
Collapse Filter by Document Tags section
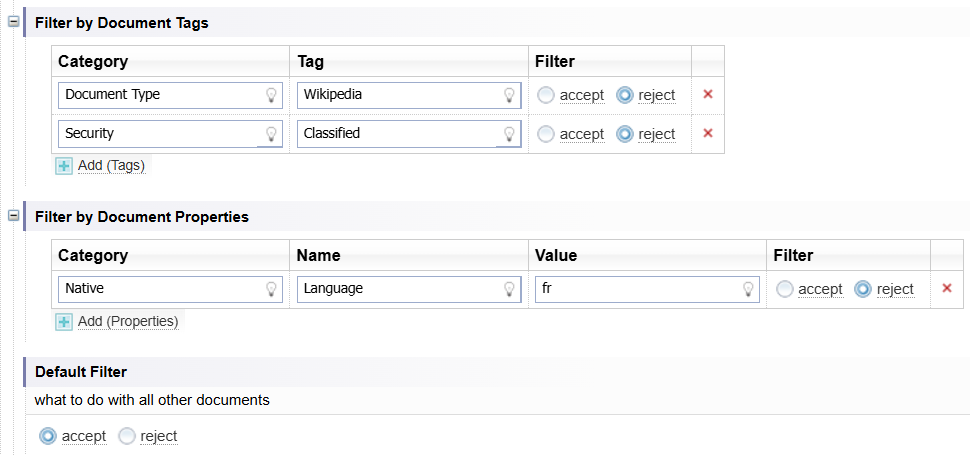tap(14, 22)
